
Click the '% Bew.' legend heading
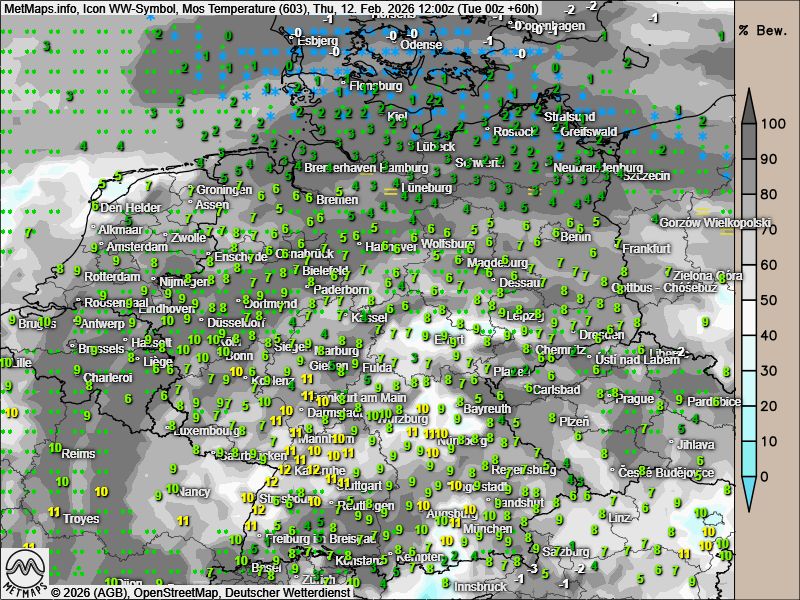pos(767,29)
